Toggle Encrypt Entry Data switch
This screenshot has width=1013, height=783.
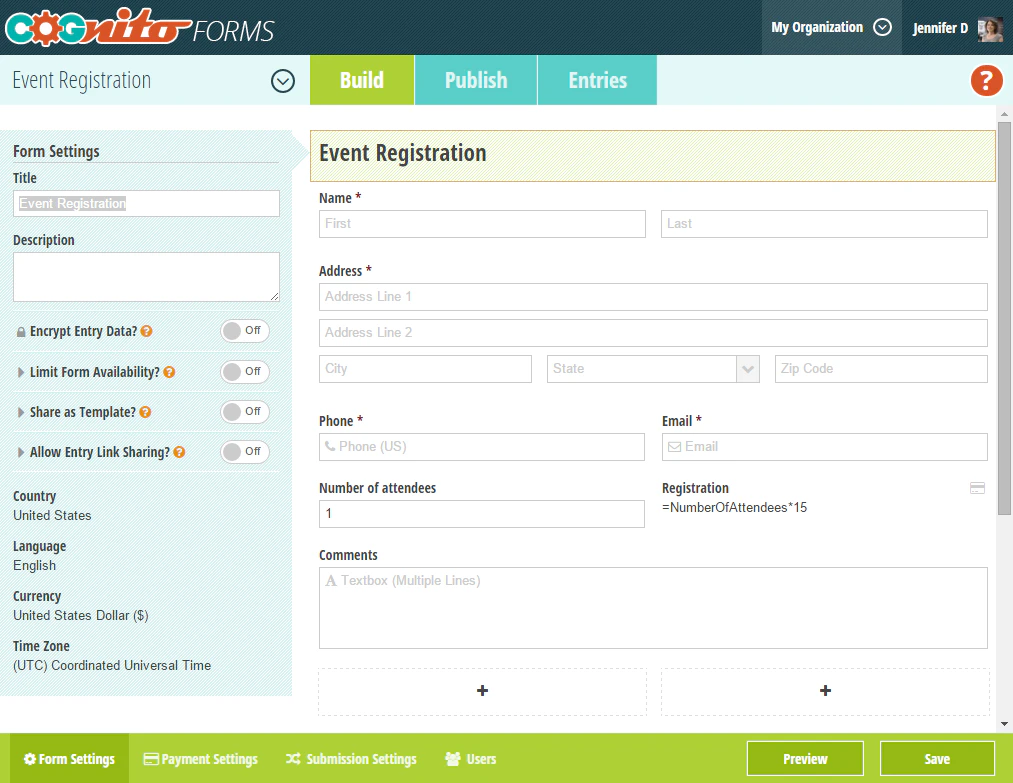(245, 331)
